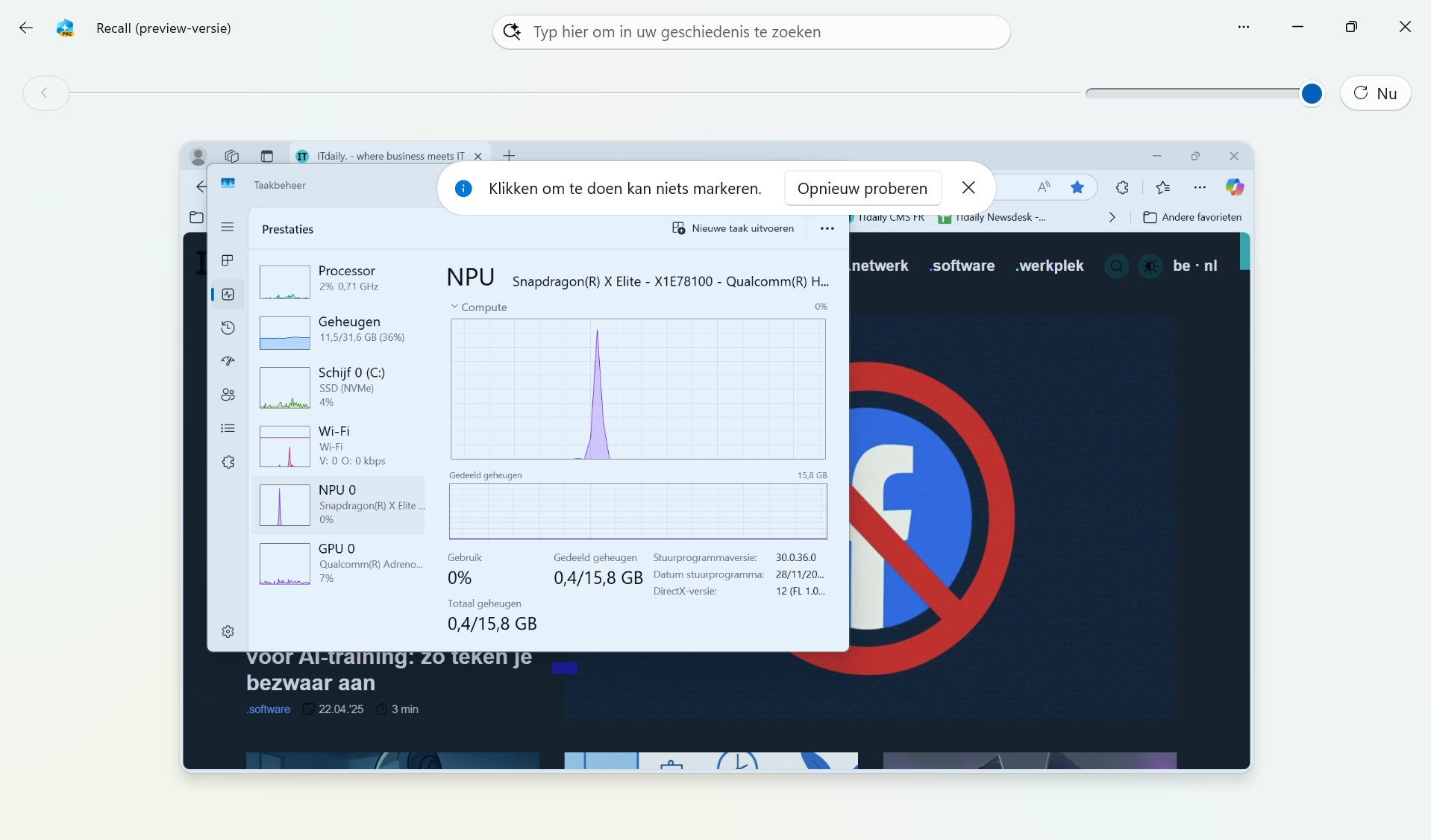Click the .software article category link
Image resolution: width=1431 pixels, height=840 pixels.
269,709
